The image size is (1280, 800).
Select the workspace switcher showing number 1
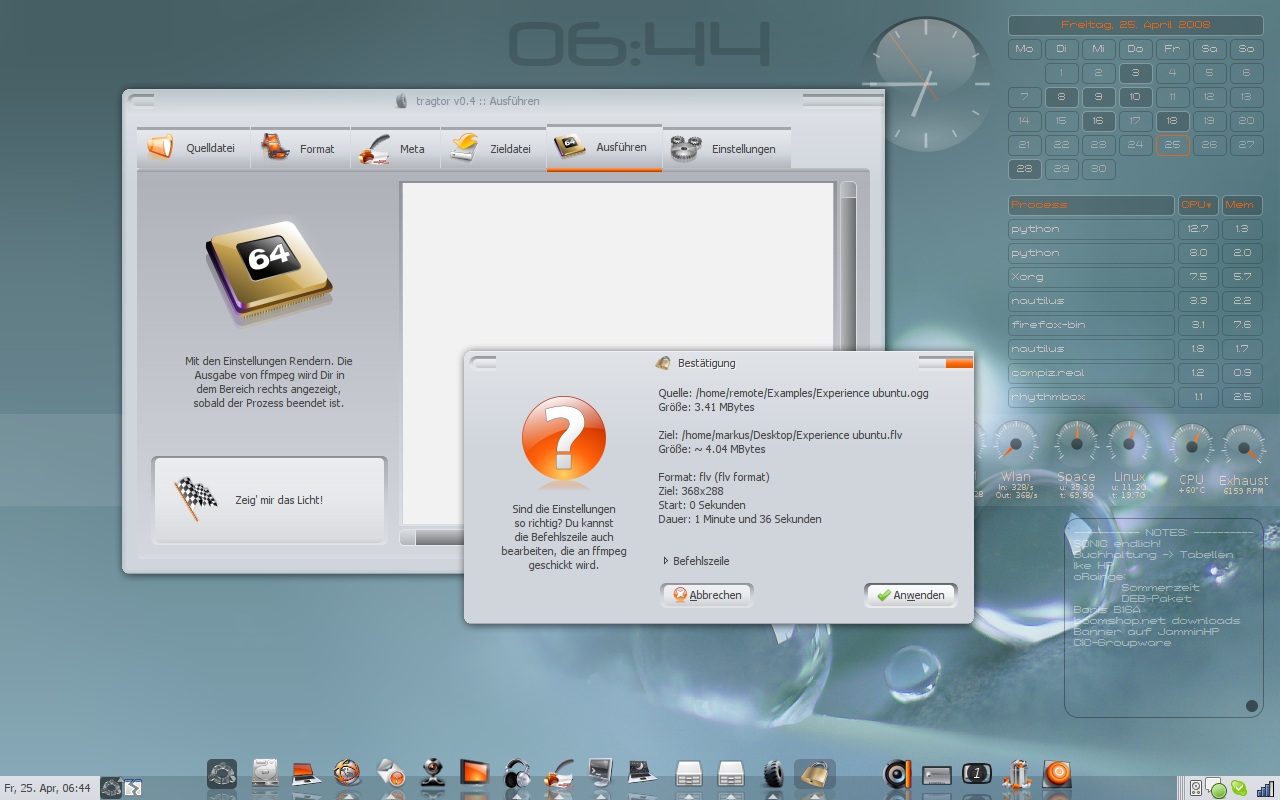click(977, 773)
